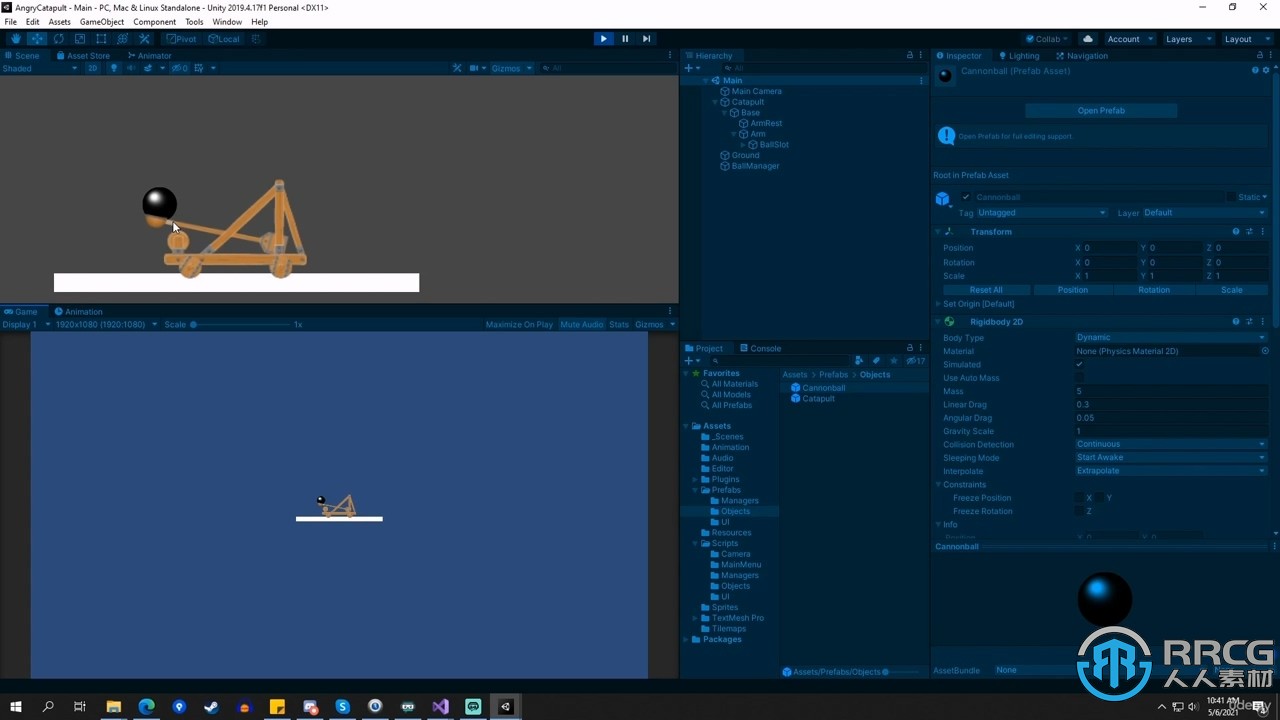Toggle Pivot/Center handle position
The width and height of the screenshot is (1280, 720).
click(x=182, y=39)
